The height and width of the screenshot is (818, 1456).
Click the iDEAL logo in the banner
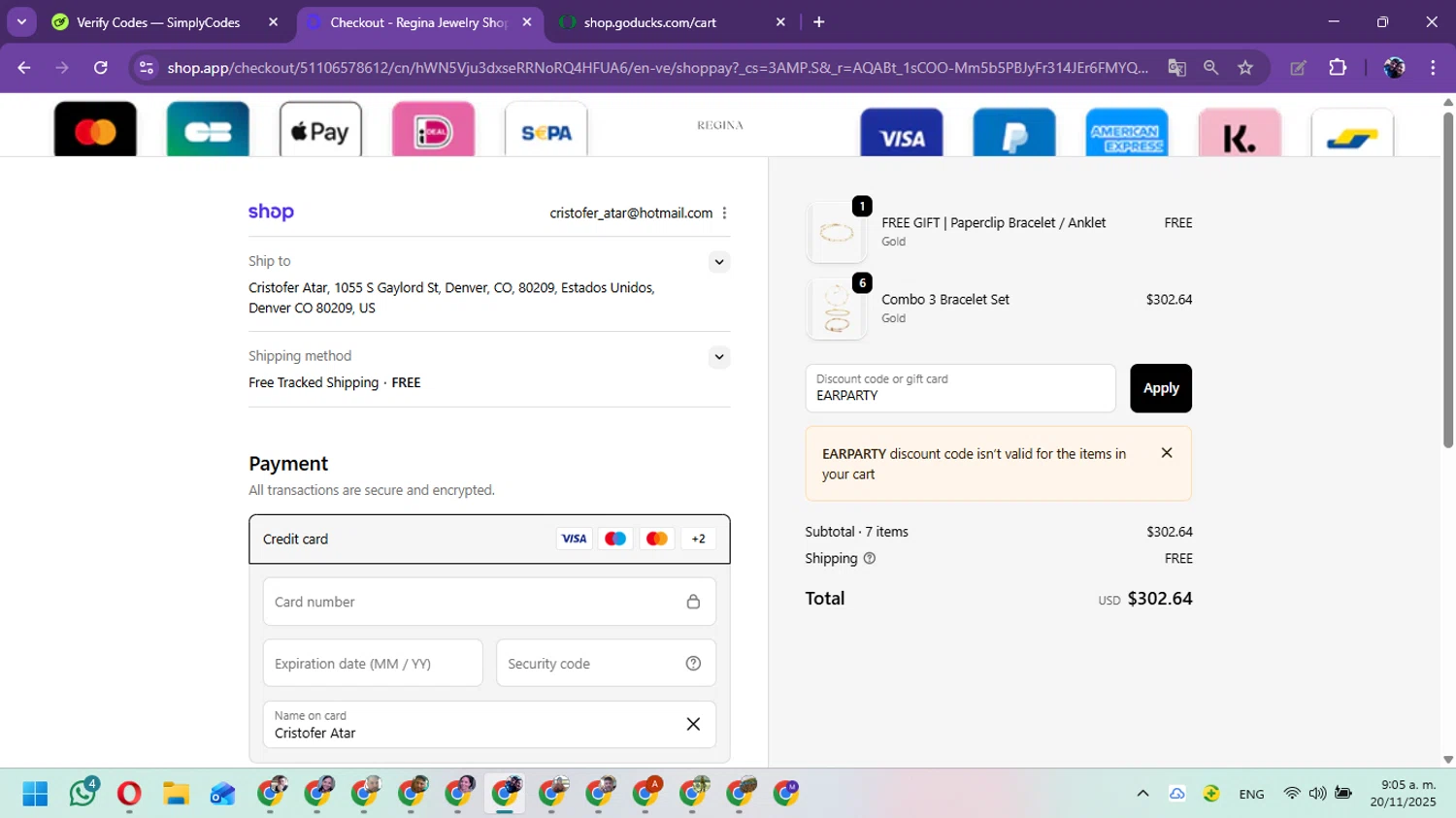(433, 129)
